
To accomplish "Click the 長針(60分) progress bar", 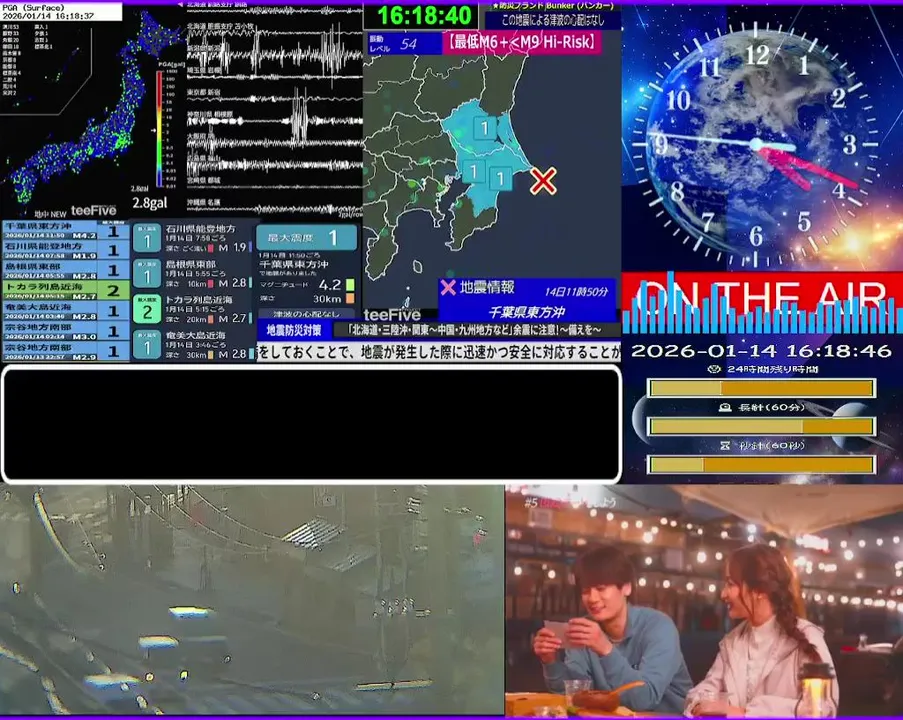I will coord(761,426).
